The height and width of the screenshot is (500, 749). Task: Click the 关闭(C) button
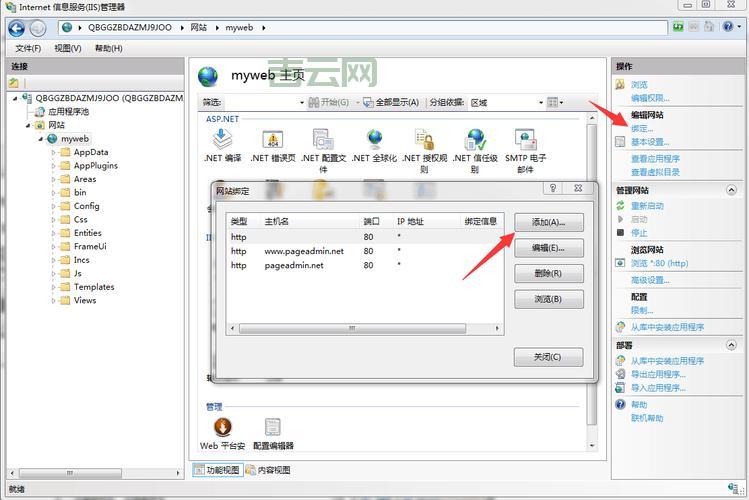[x=548, y=357]
